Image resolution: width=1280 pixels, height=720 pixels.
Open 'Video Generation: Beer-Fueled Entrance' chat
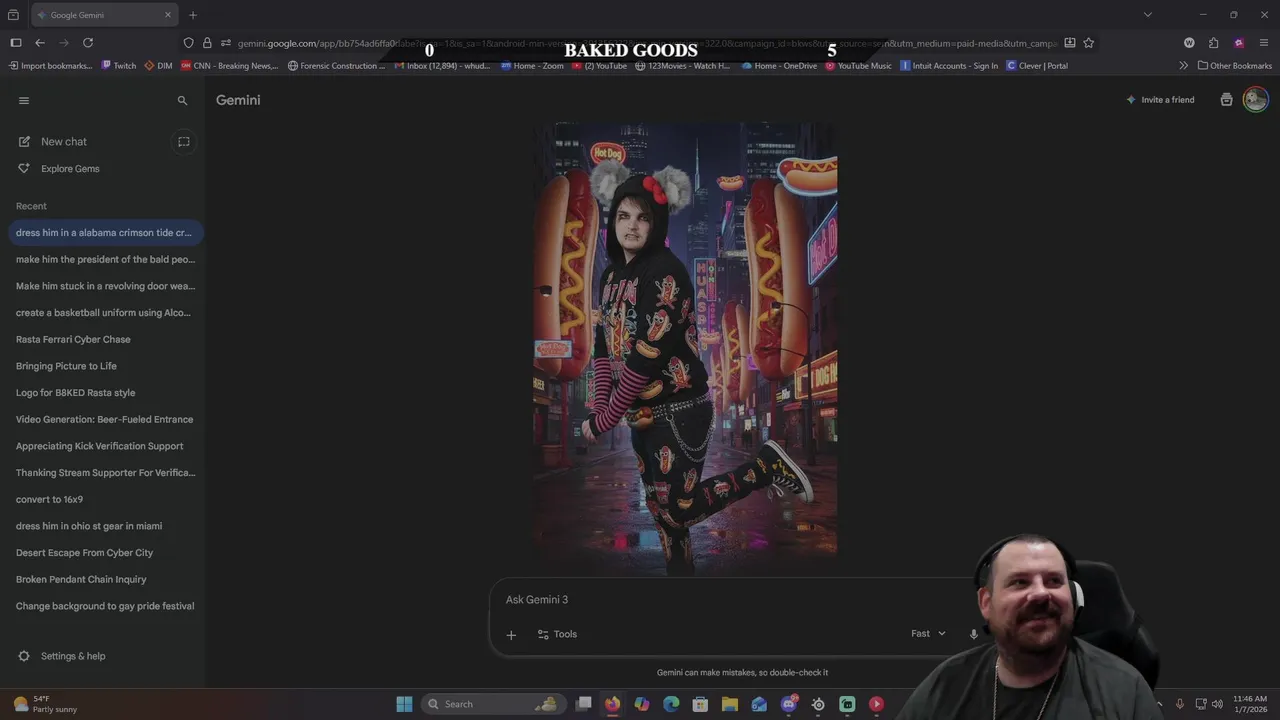[x=104, y=420]
